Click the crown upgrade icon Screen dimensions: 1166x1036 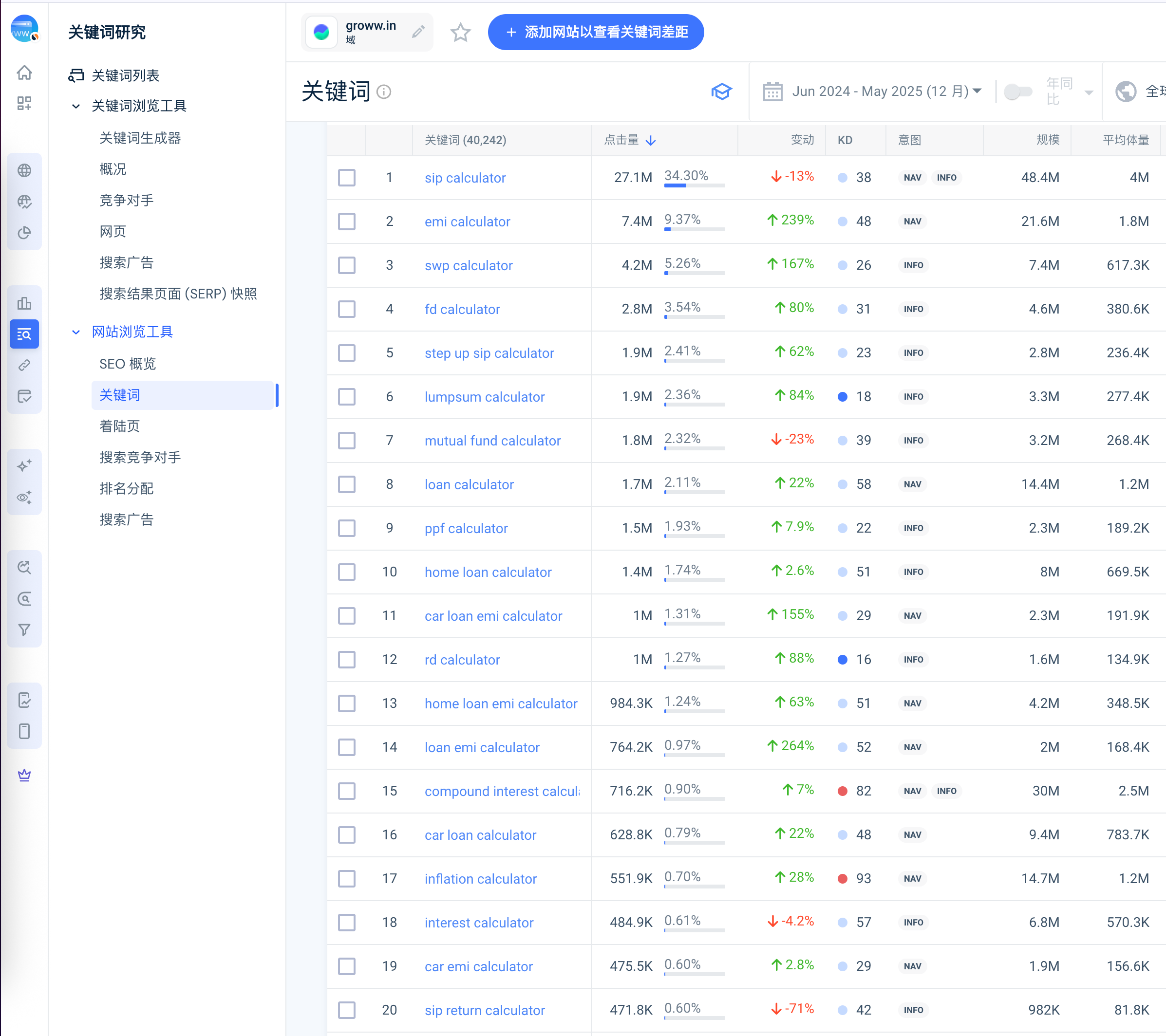[x=24, y=775]
